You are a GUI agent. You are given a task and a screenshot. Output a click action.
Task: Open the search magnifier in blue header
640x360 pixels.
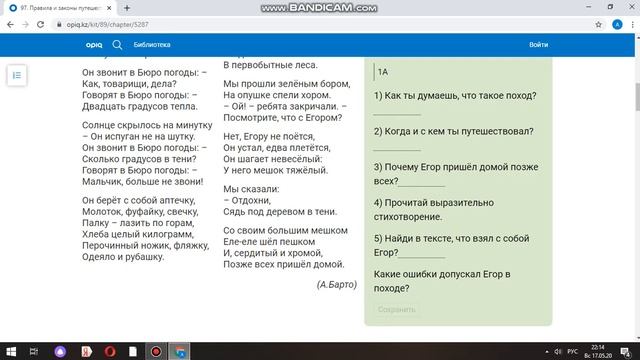click(117, 45)
